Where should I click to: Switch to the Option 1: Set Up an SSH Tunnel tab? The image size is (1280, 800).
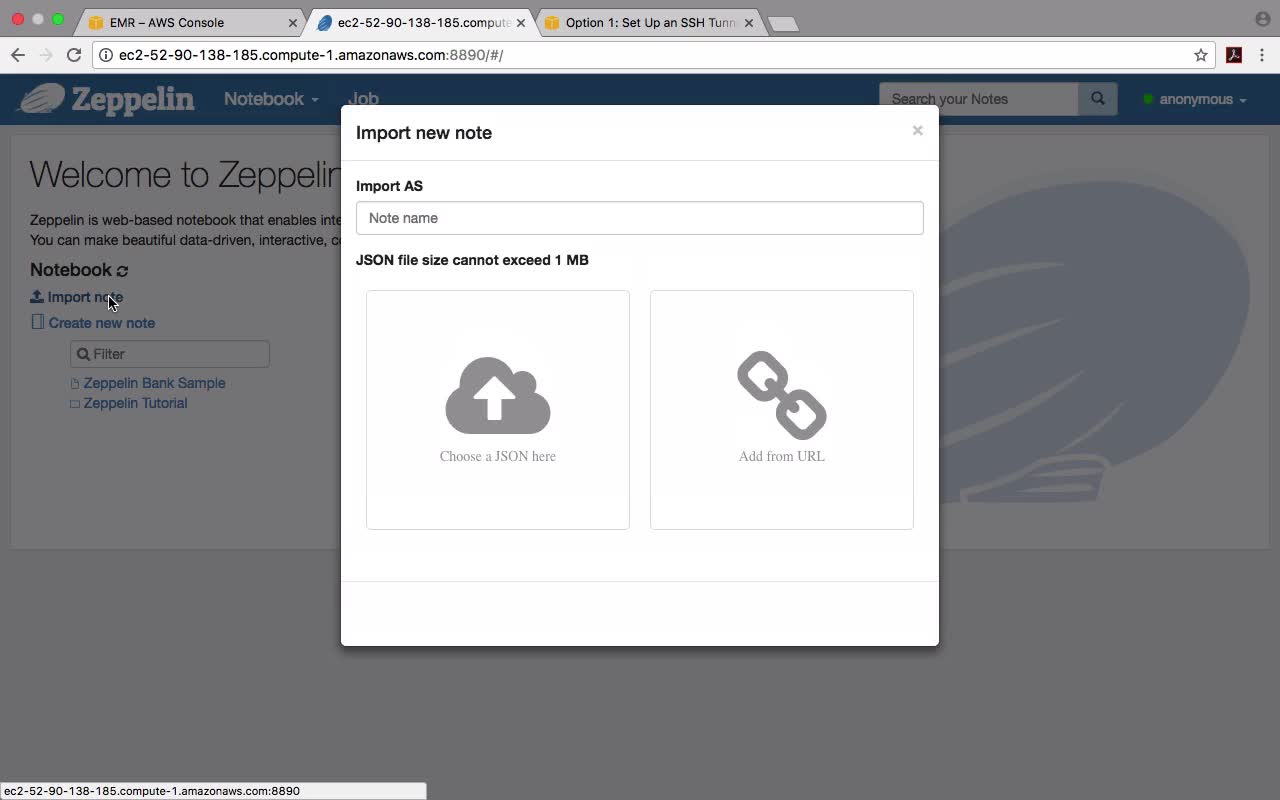pyautogui.click(x=649, y=22)
